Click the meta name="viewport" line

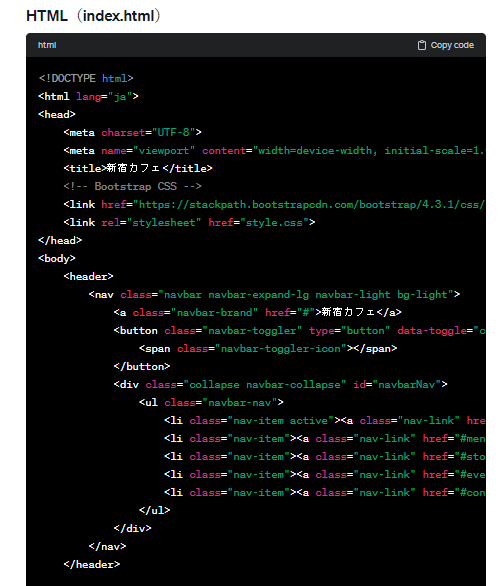coord(274,151)
